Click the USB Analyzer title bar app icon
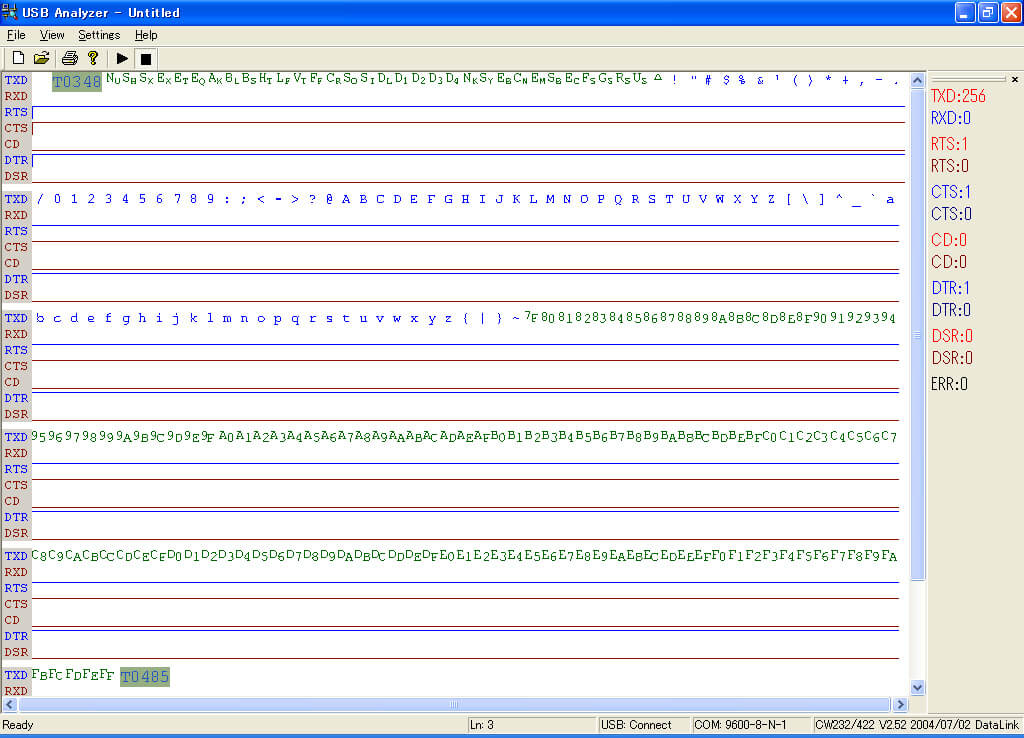The width and height of the screenshot is (1024, 738). coord(9,12)
